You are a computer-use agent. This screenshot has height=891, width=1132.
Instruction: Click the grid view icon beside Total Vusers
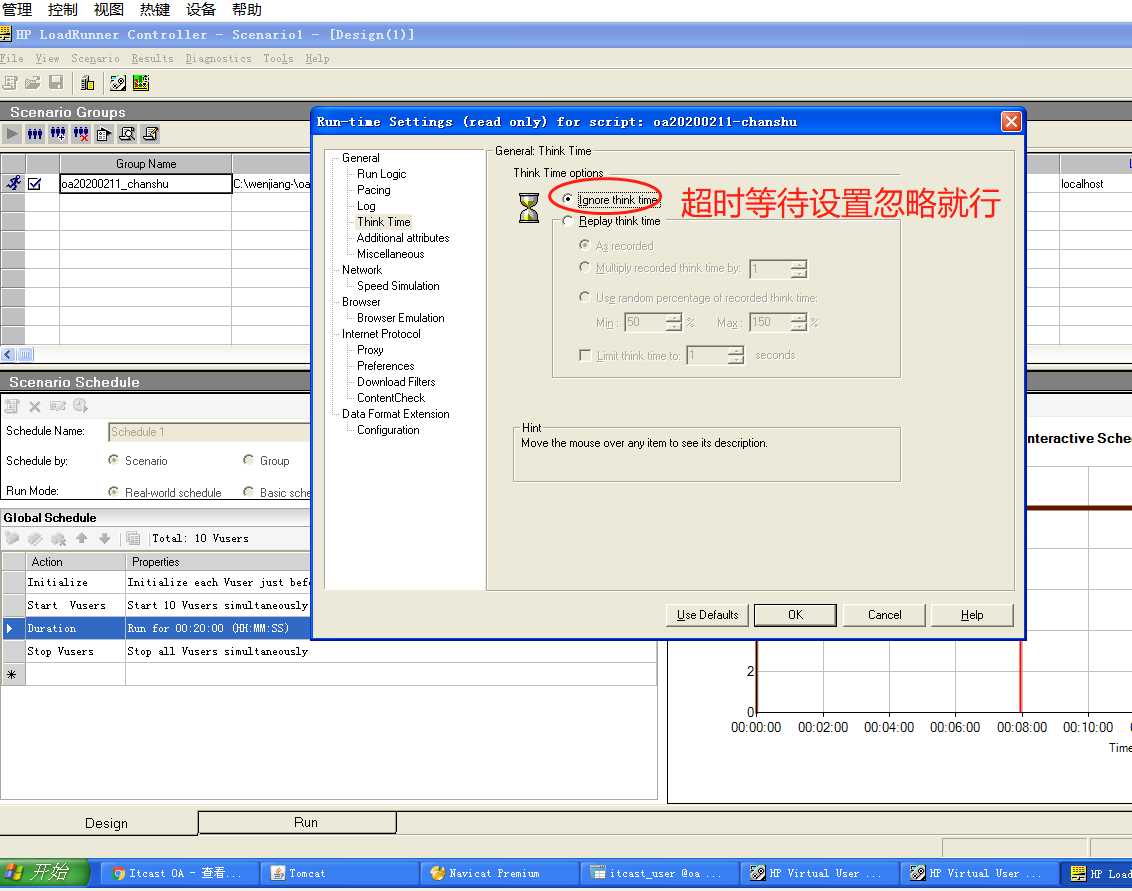coord(133,538)
